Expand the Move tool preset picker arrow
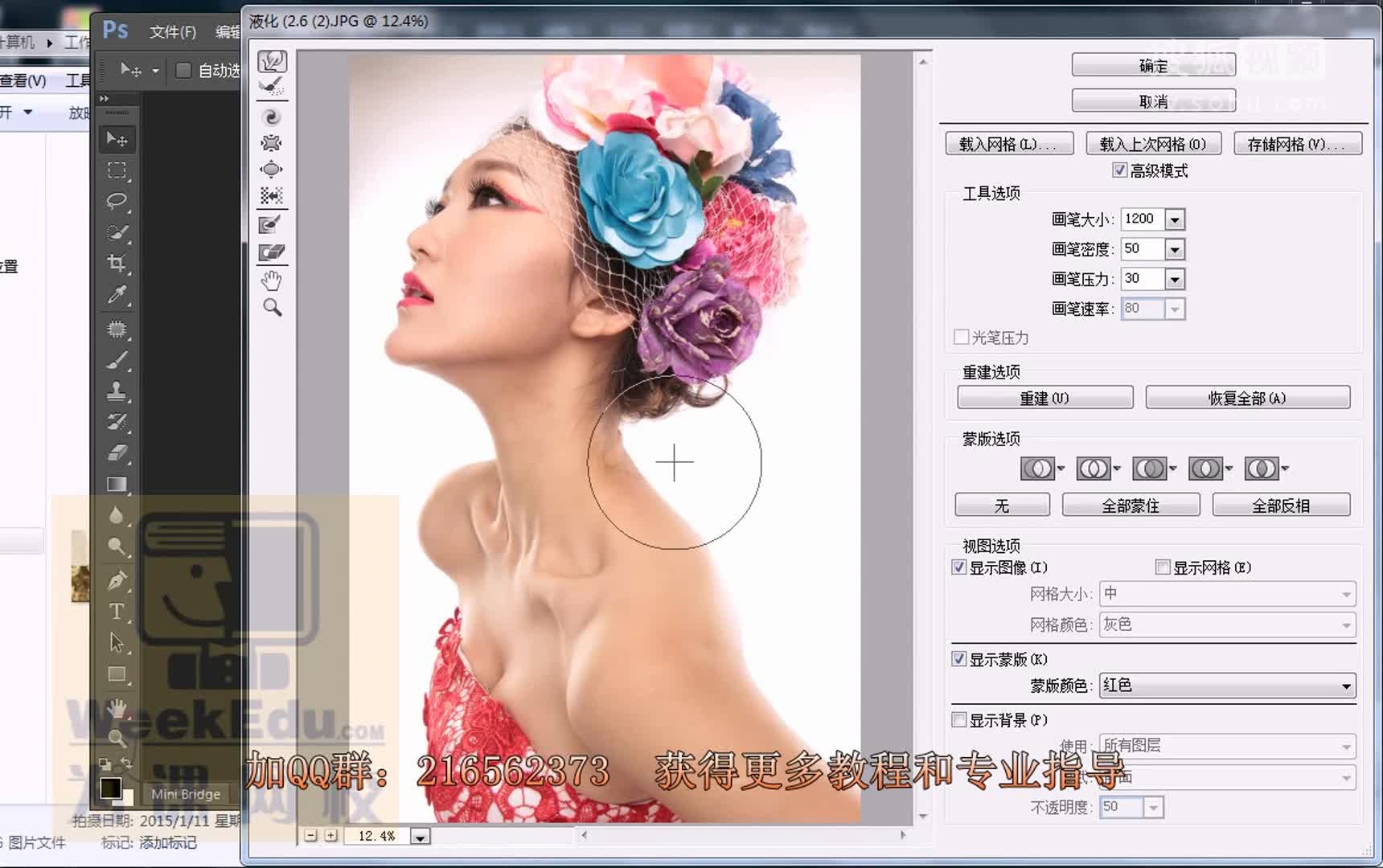Screen dimensions: 1383x868 click(155, 71)
